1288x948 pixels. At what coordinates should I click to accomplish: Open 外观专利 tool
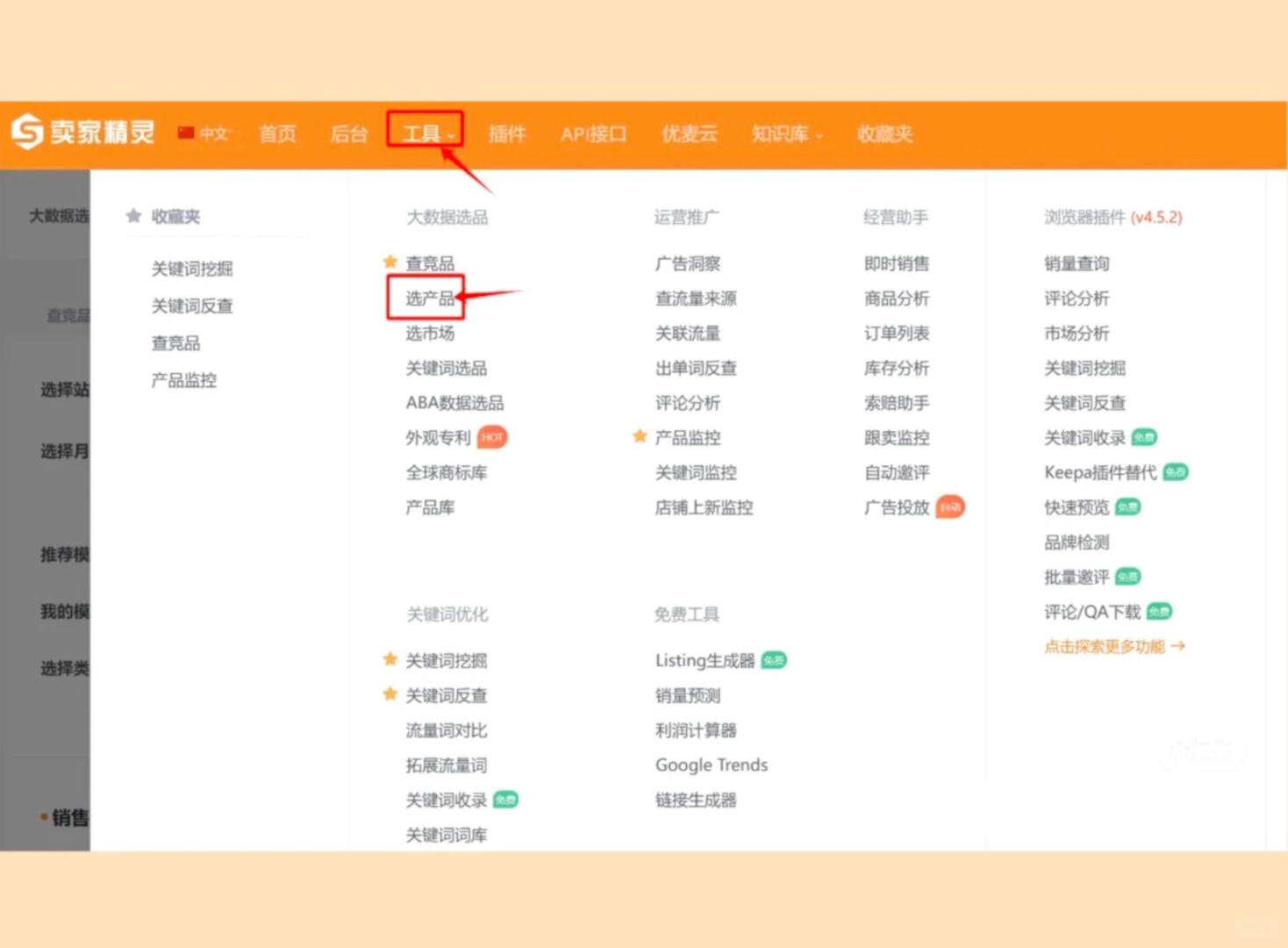tap(439, 437)
